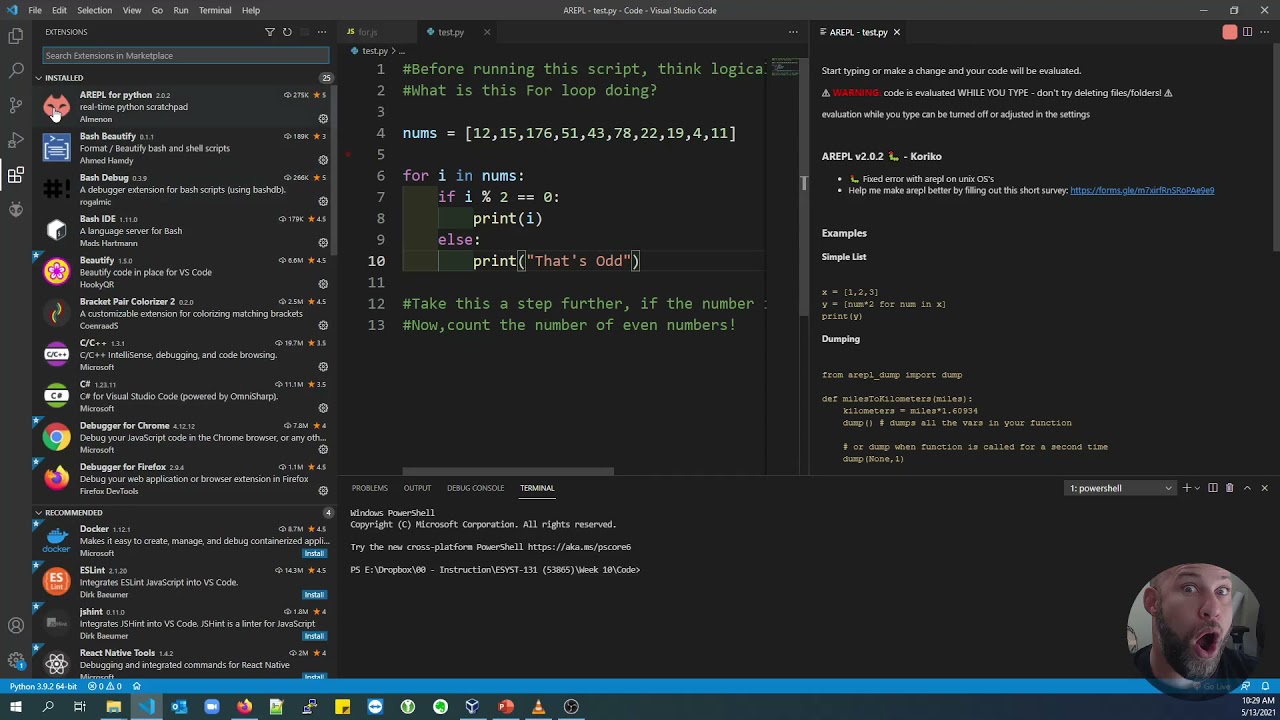Open errors and warnings status bar item
The image size is (1280, 720).
[105, 687]
